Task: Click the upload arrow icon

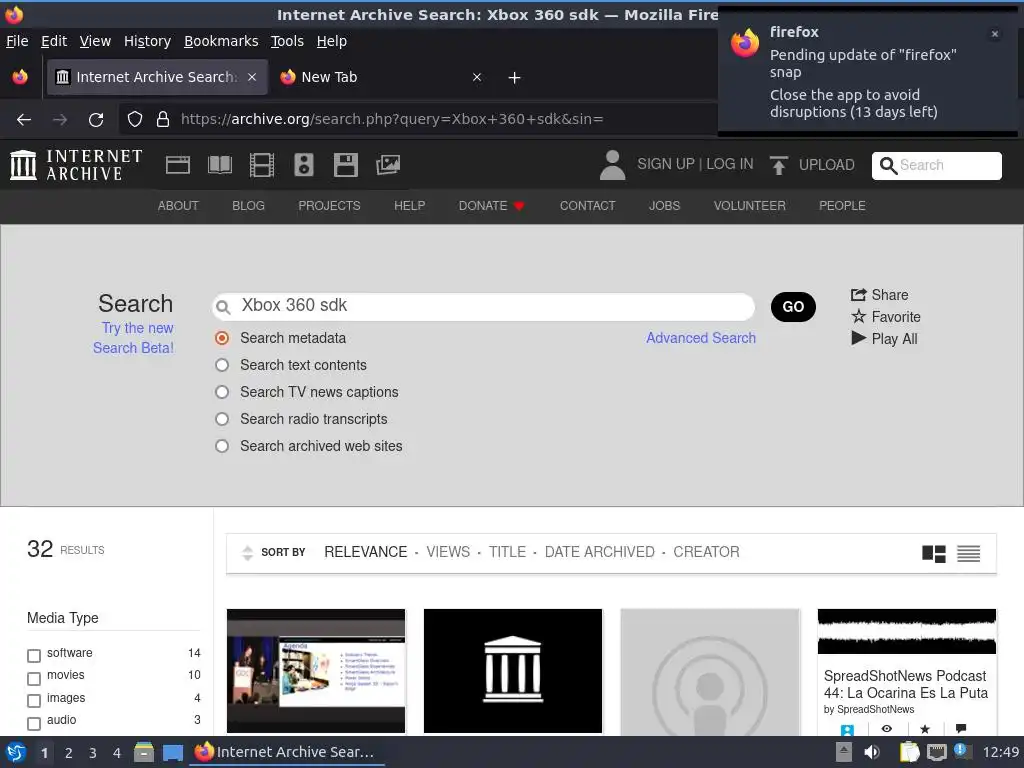Action: coord(778,165)
